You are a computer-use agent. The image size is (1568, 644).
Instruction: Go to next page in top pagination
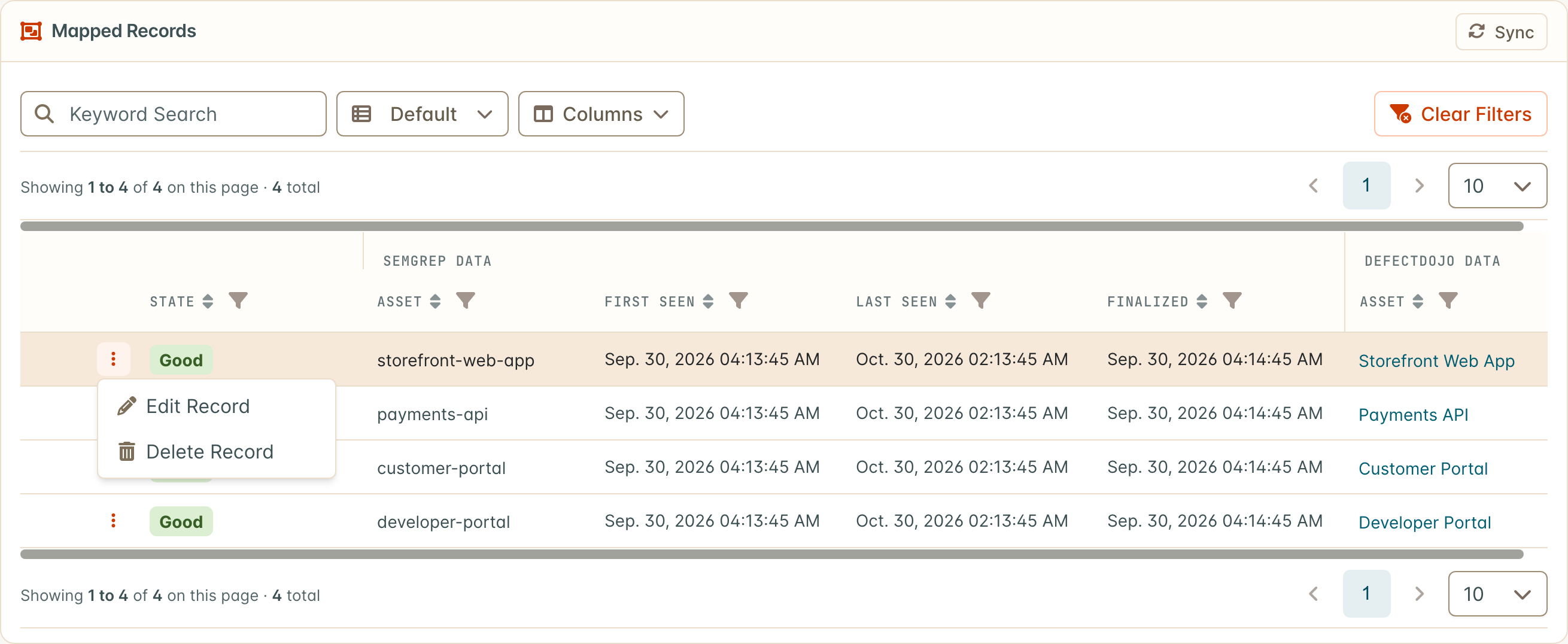[1419, 186]
